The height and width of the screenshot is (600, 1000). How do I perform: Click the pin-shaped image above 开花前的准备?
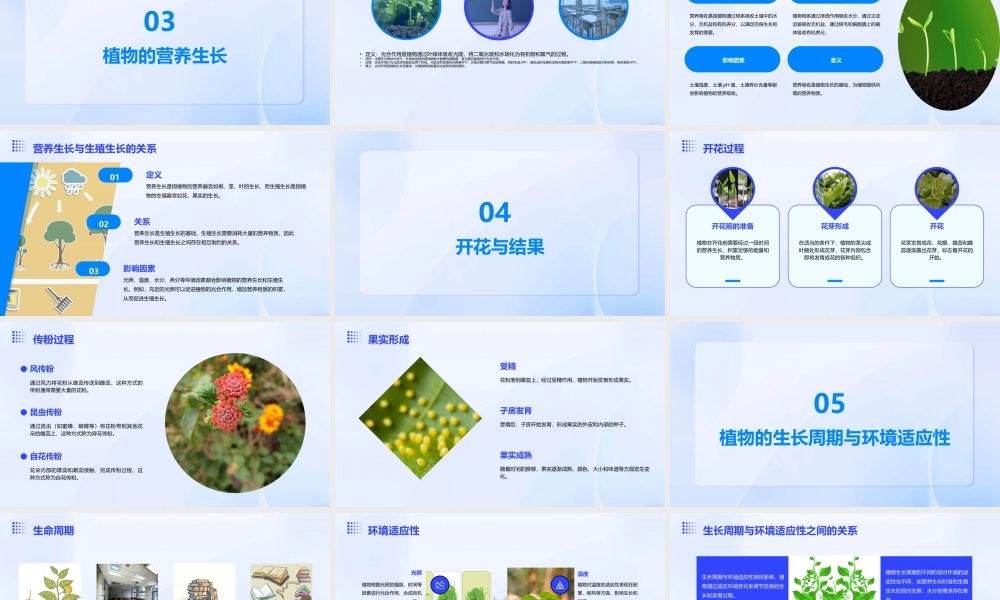[732, 193]
